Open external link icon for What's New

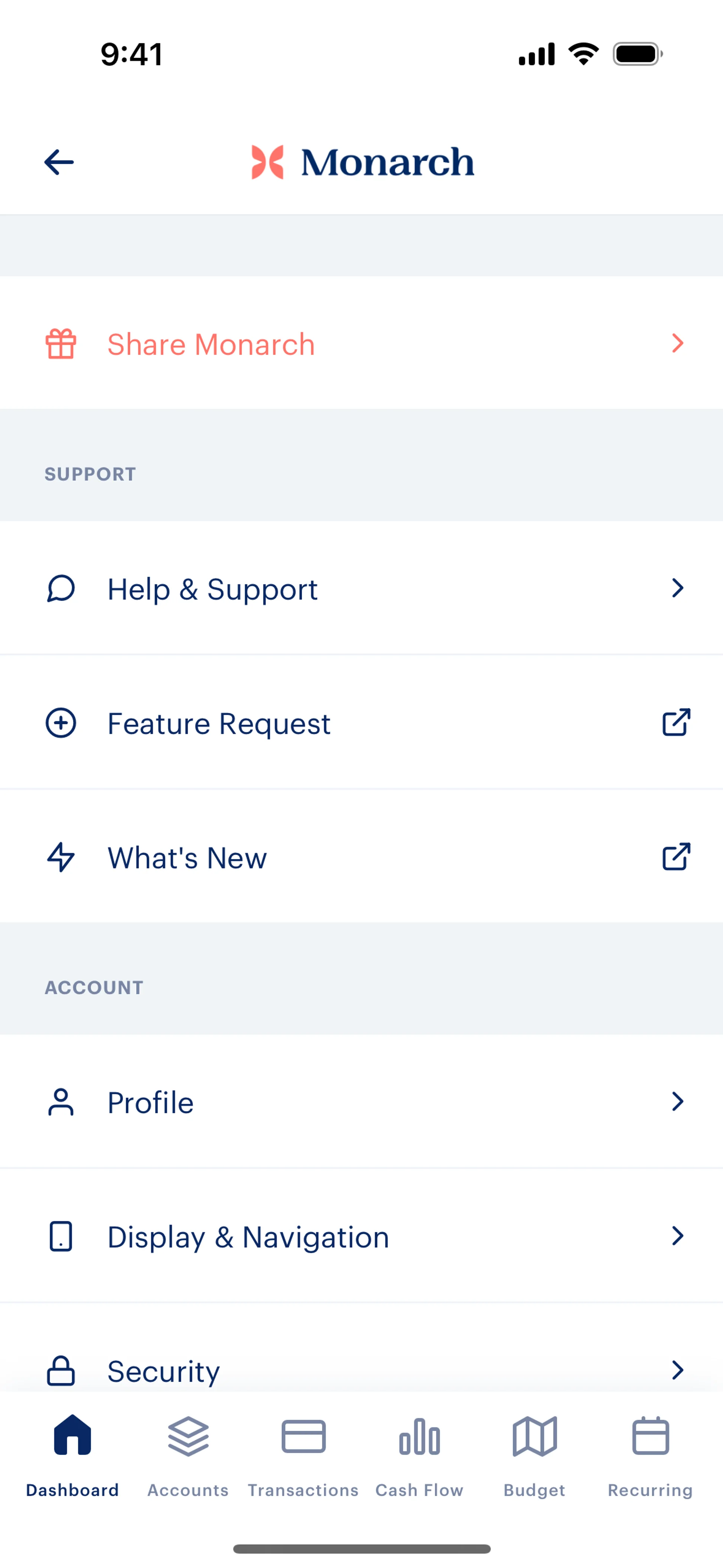(676, 857)
